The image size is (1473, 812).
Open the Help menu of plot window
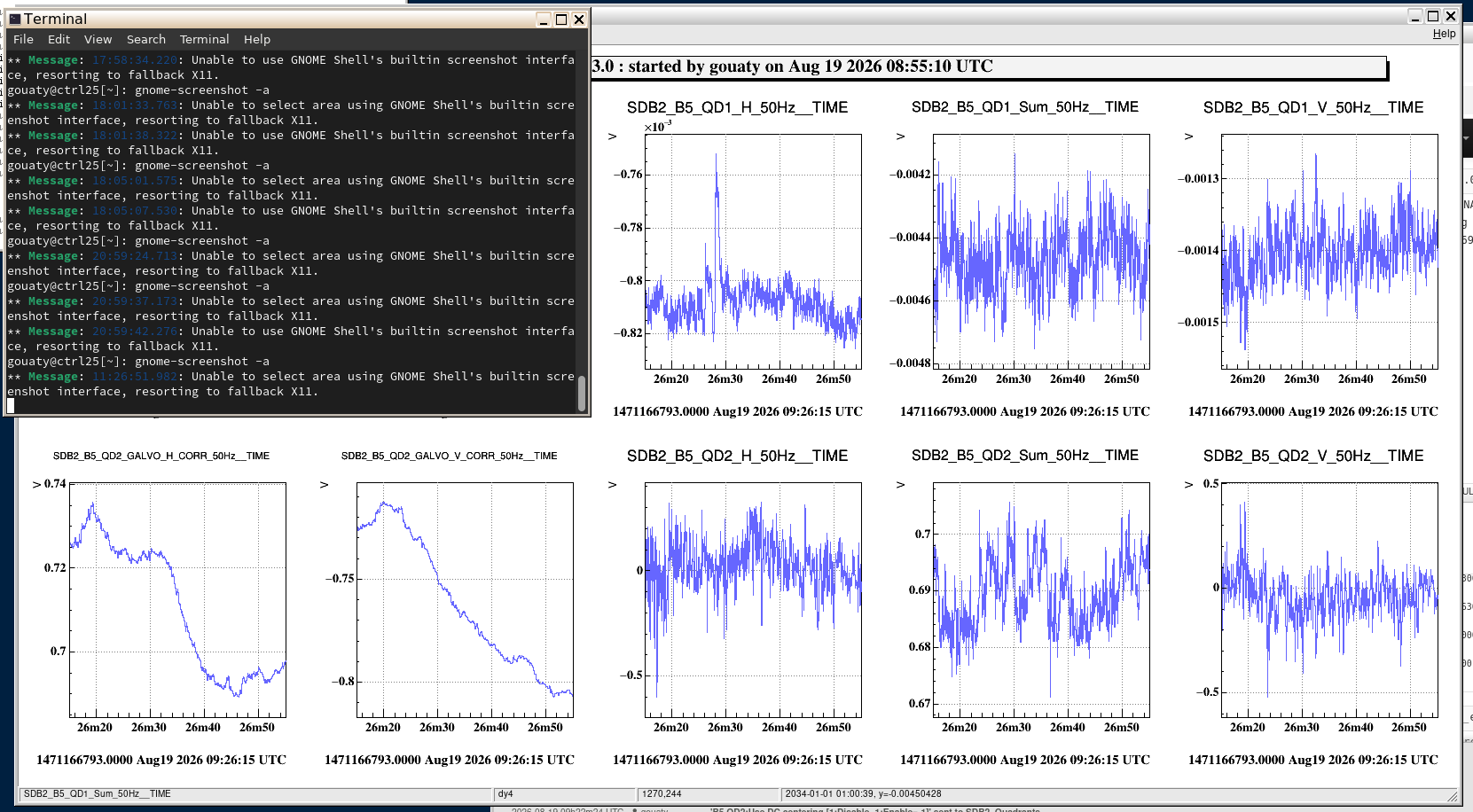click(1444, 34)
